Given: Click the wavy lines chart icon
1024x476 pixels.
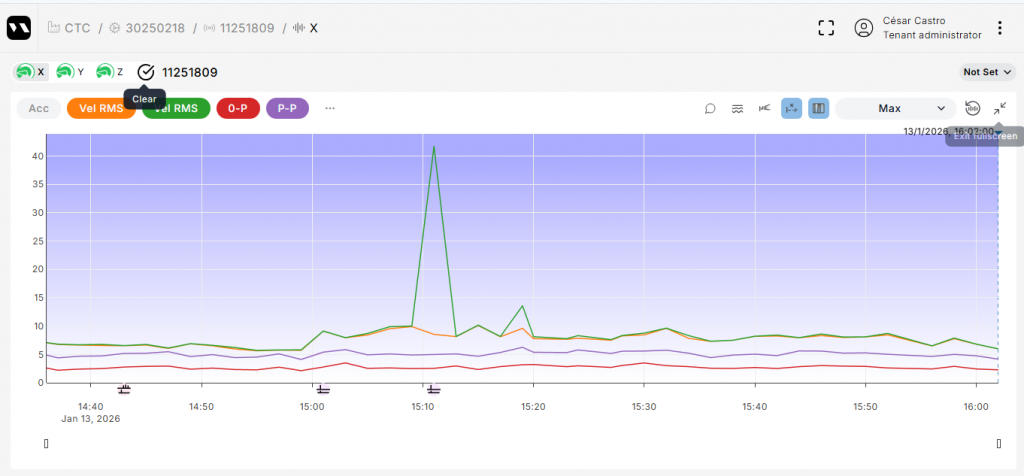Looking at the screenshot, I should pyautogui.click(x=737, y=108).
